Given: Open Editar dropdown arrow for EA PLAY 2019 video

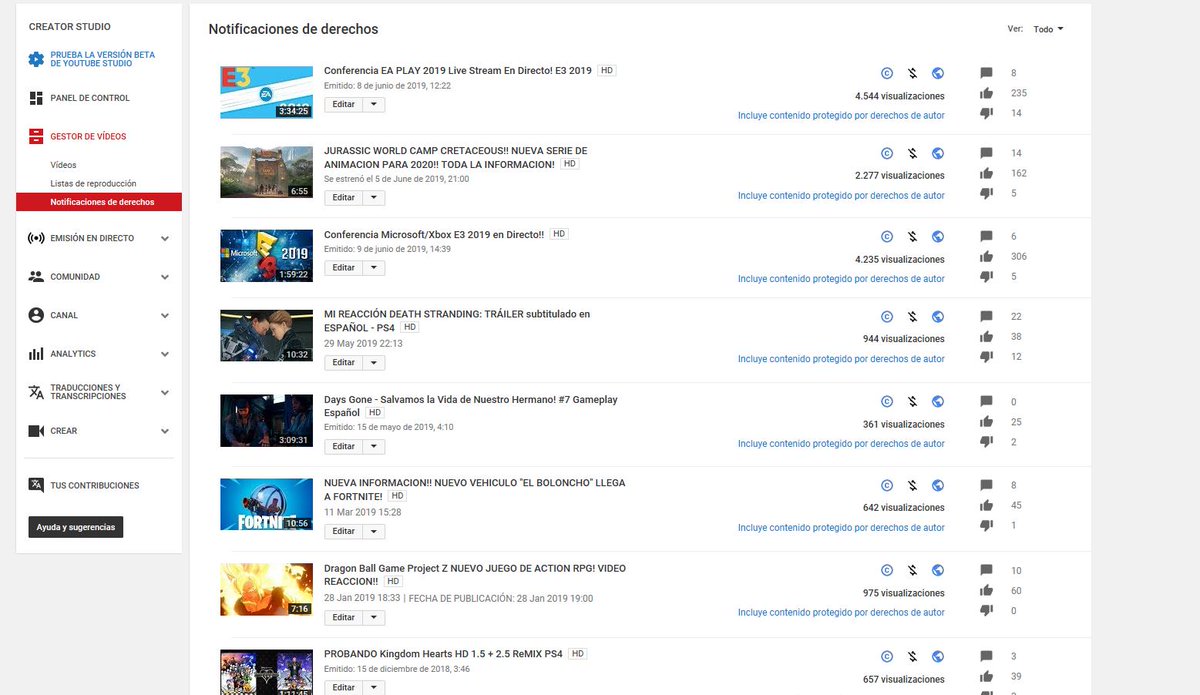Looking at the screenshot, I should click(373, 104).
